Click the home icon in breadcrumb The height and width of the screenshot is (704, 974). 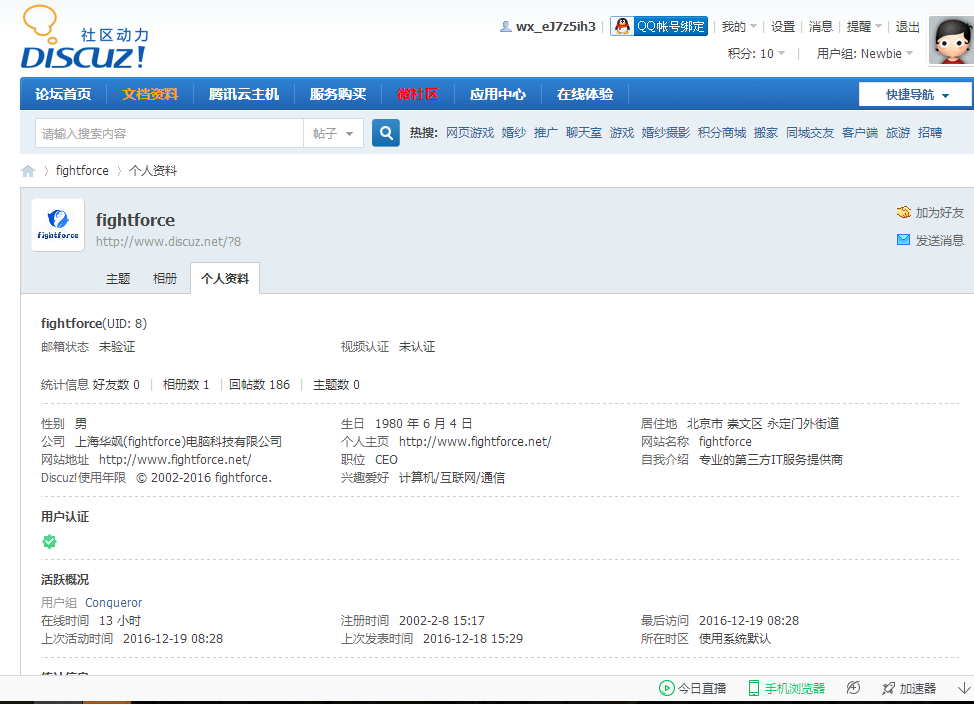click(28, 171)
